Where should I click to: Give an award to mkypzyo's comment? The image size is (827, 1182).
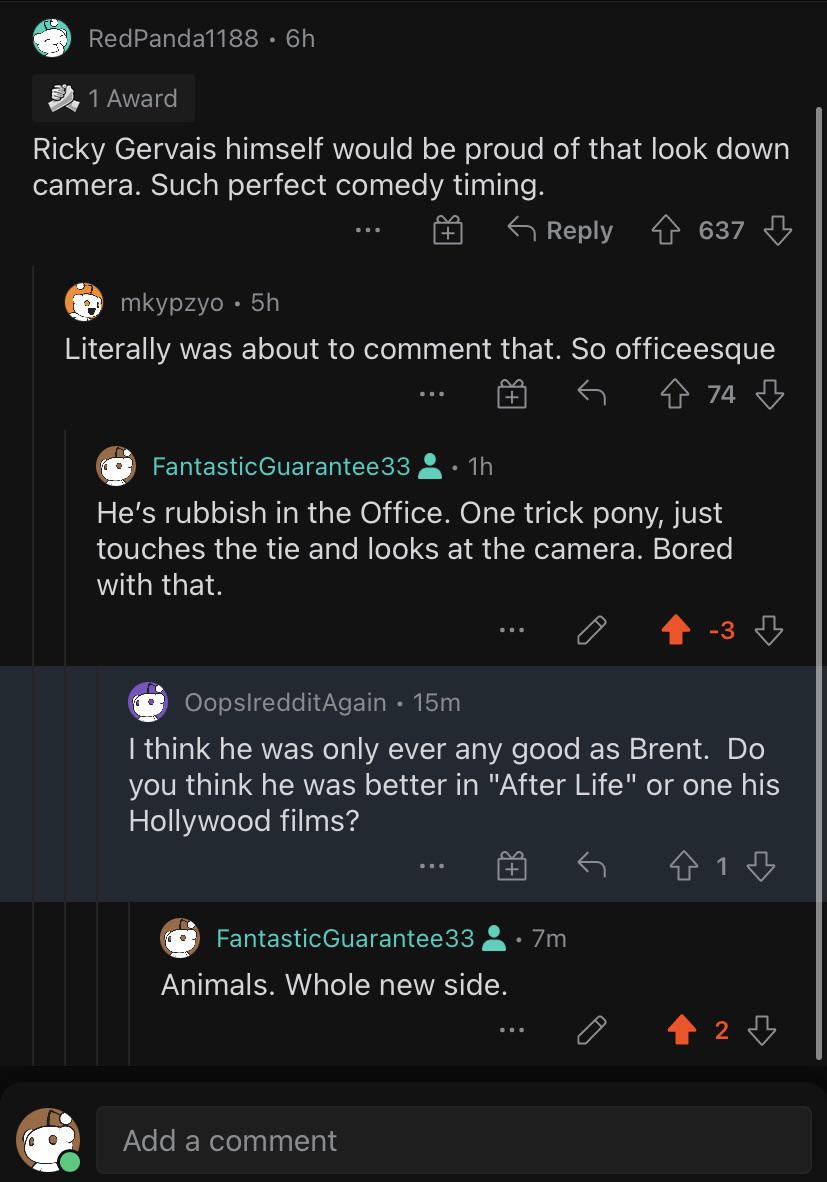tap(511, 395)
